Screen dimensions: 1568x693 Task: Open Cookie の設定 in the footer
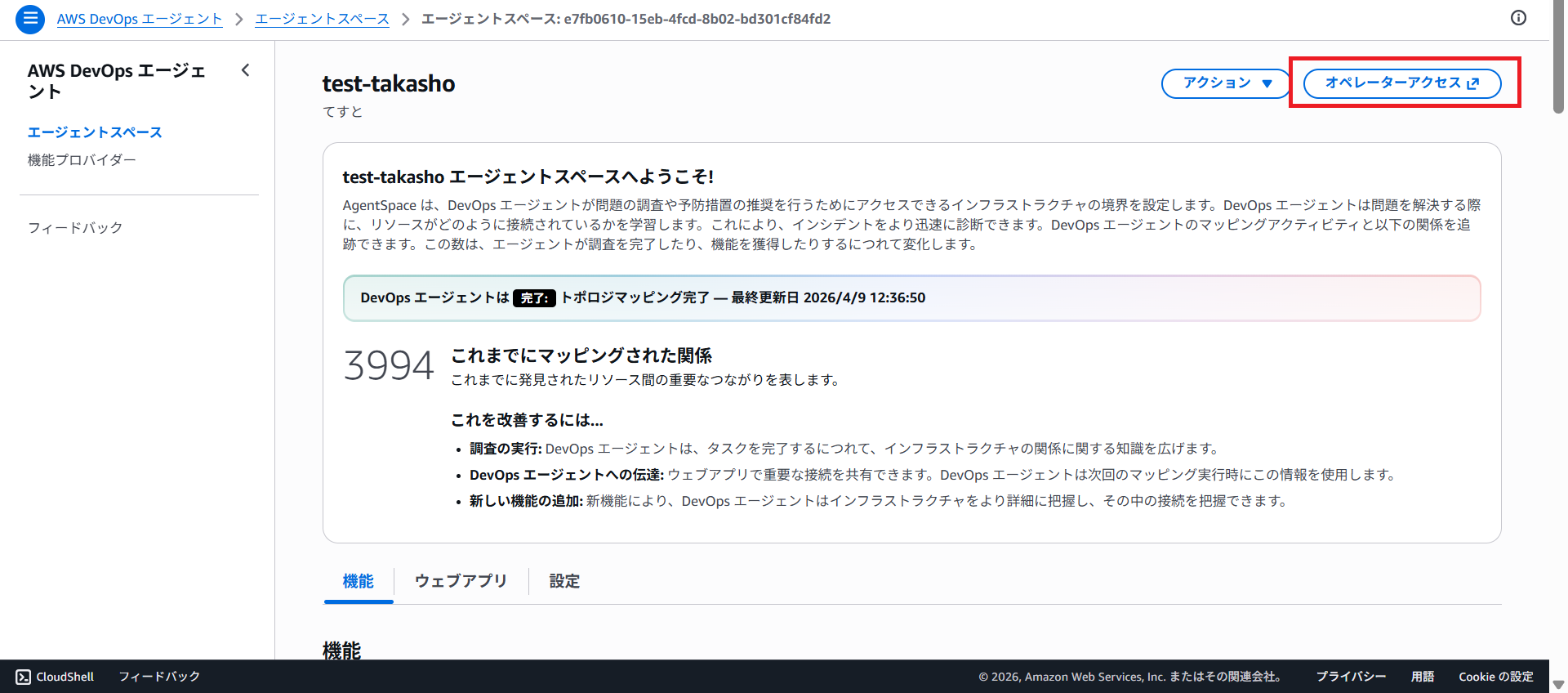[x=1495, y=677]
